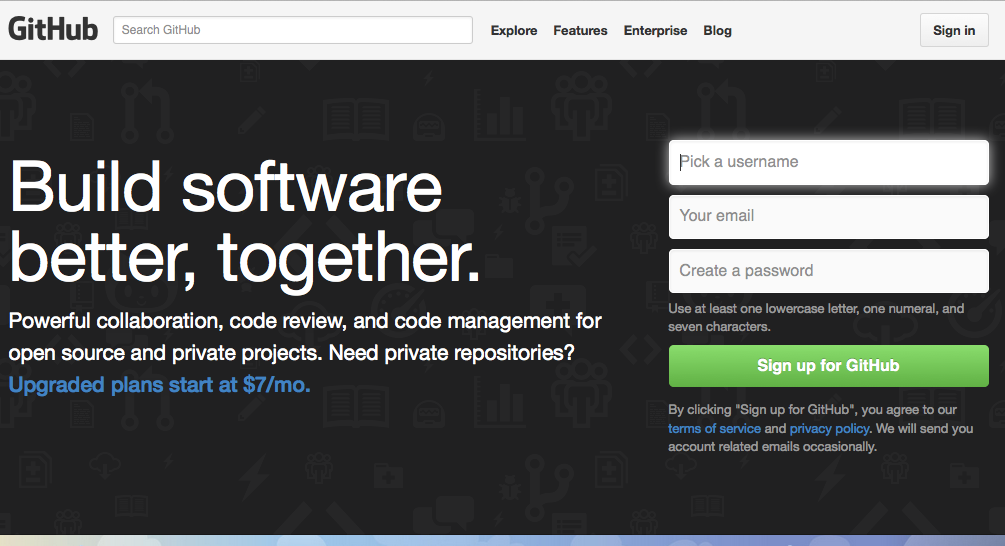
Task: Open the Explore page
Action: tap(513, 30)
